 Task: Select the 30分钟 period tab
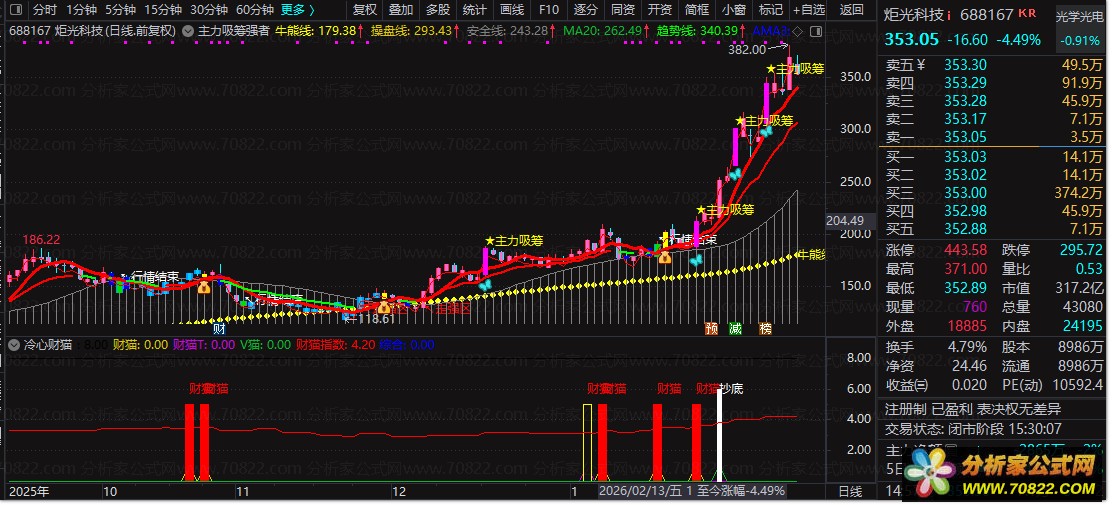(208, 10)
